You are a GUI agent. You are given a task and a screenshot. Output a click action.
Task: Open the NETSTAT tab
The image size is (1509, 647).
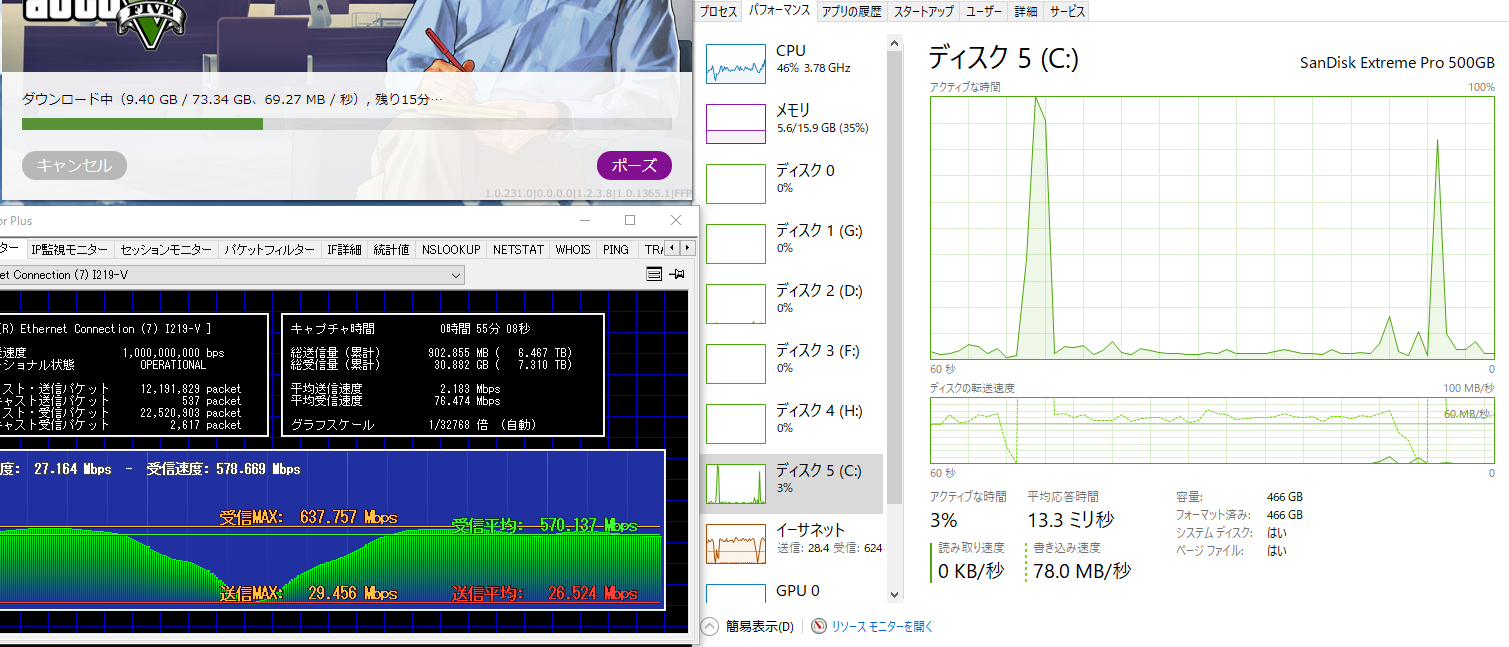pyautogui.click(x=518, y=250)
